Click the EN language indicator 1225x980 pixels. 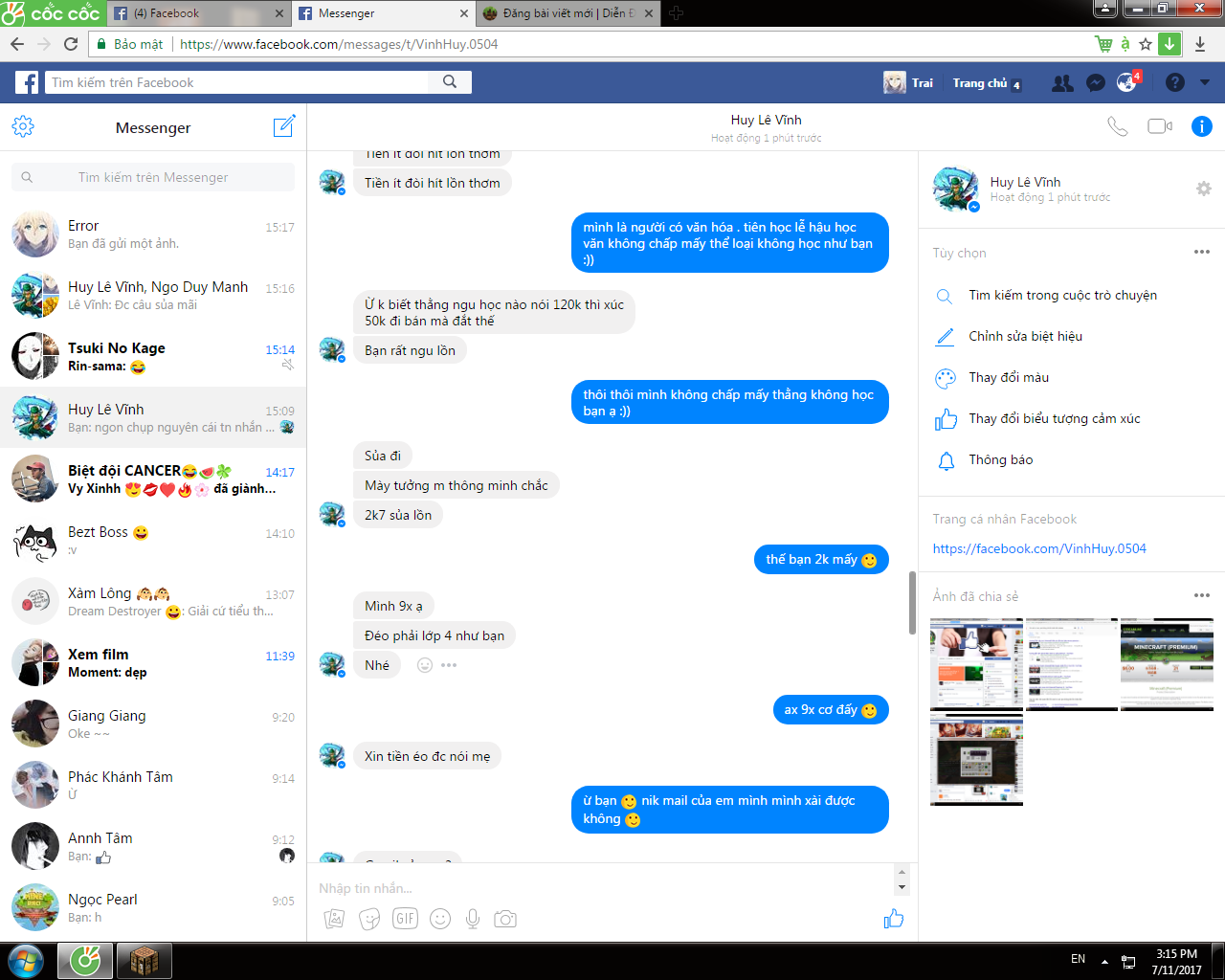[1078, 959]
